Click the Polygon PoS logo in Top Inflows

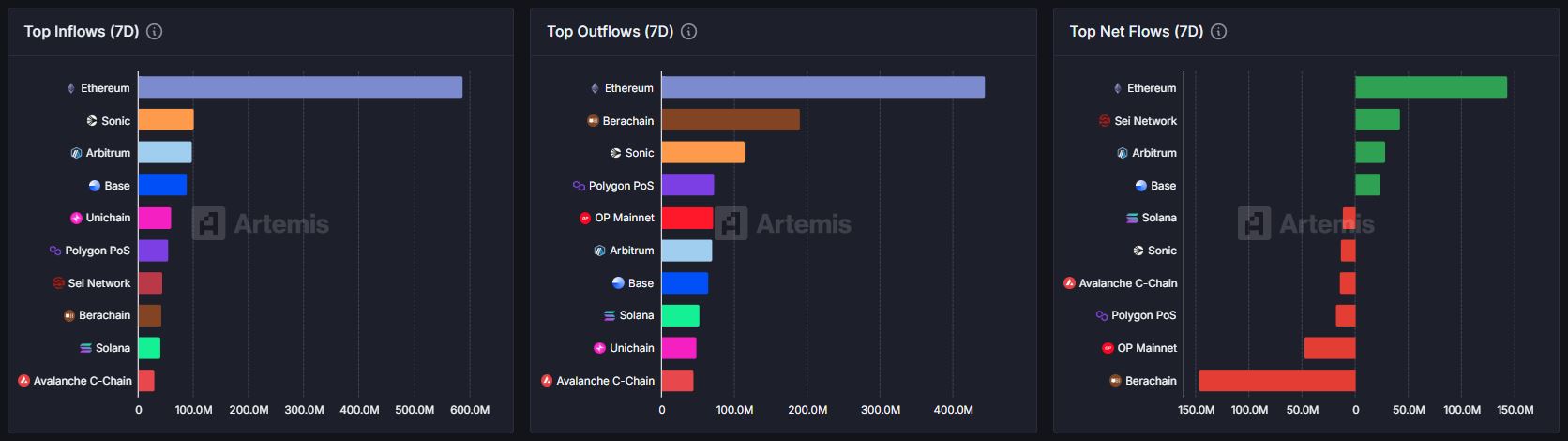click(55, 251)
